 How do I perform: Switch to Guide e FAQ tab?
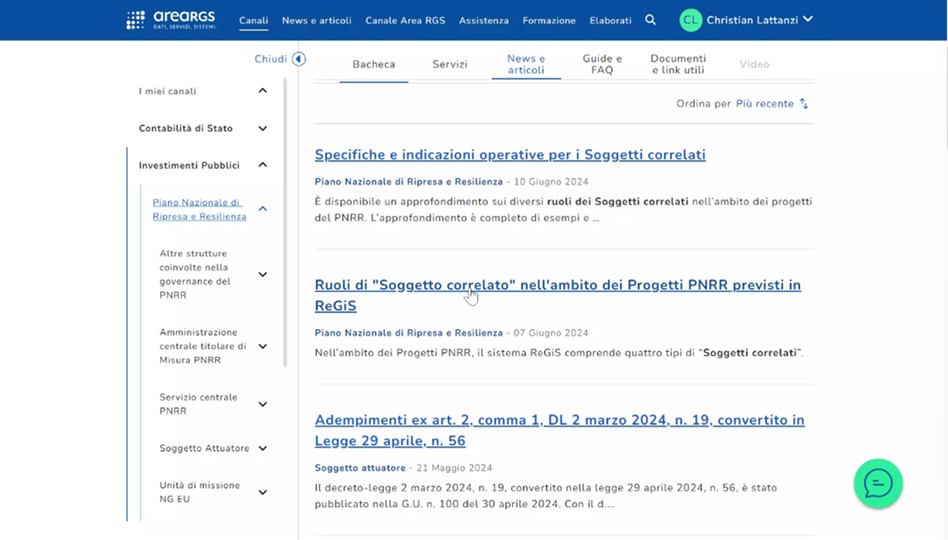tap(602, 65)
